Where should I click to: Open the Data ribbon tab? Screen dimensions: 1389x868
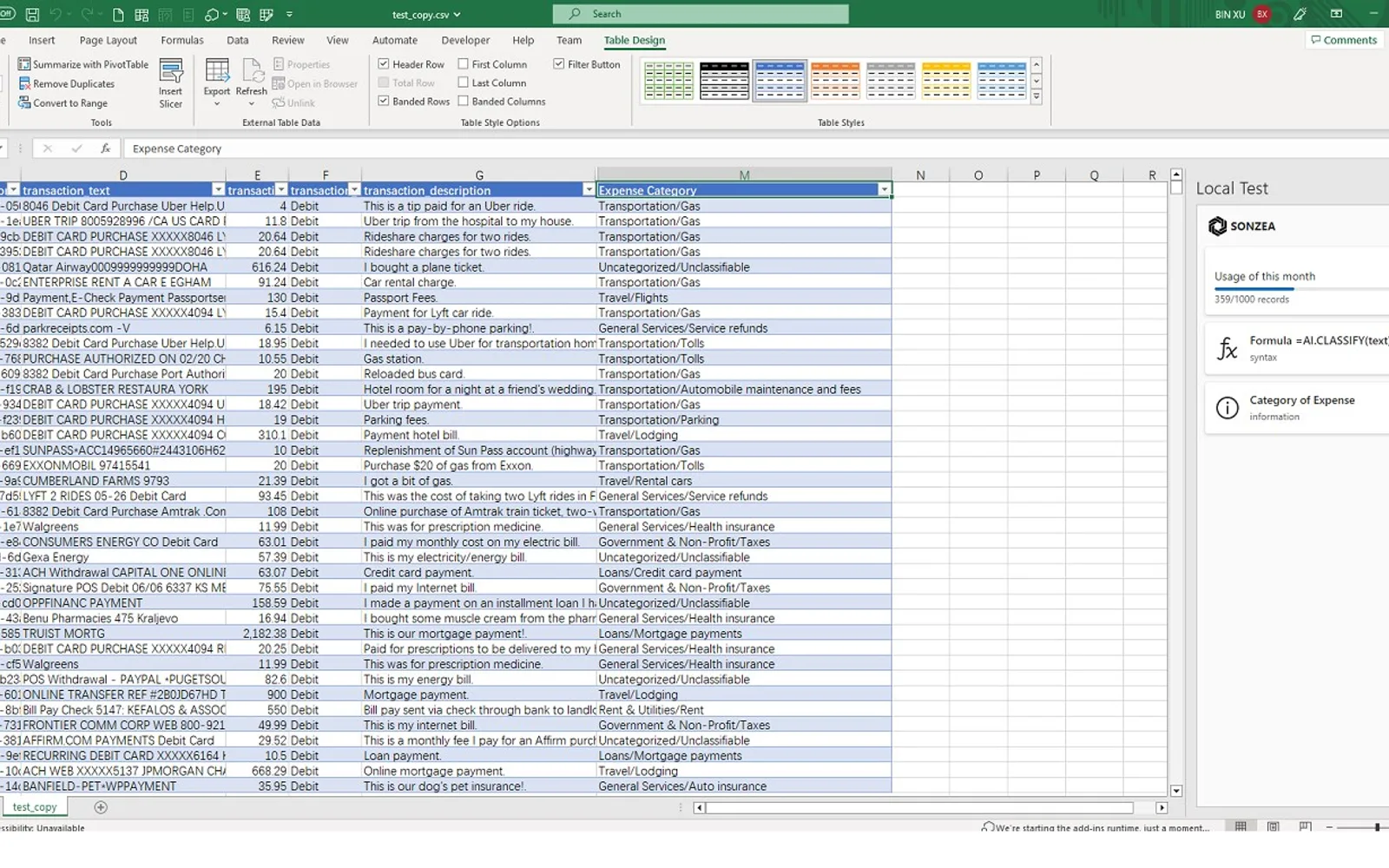pos(238,41)
